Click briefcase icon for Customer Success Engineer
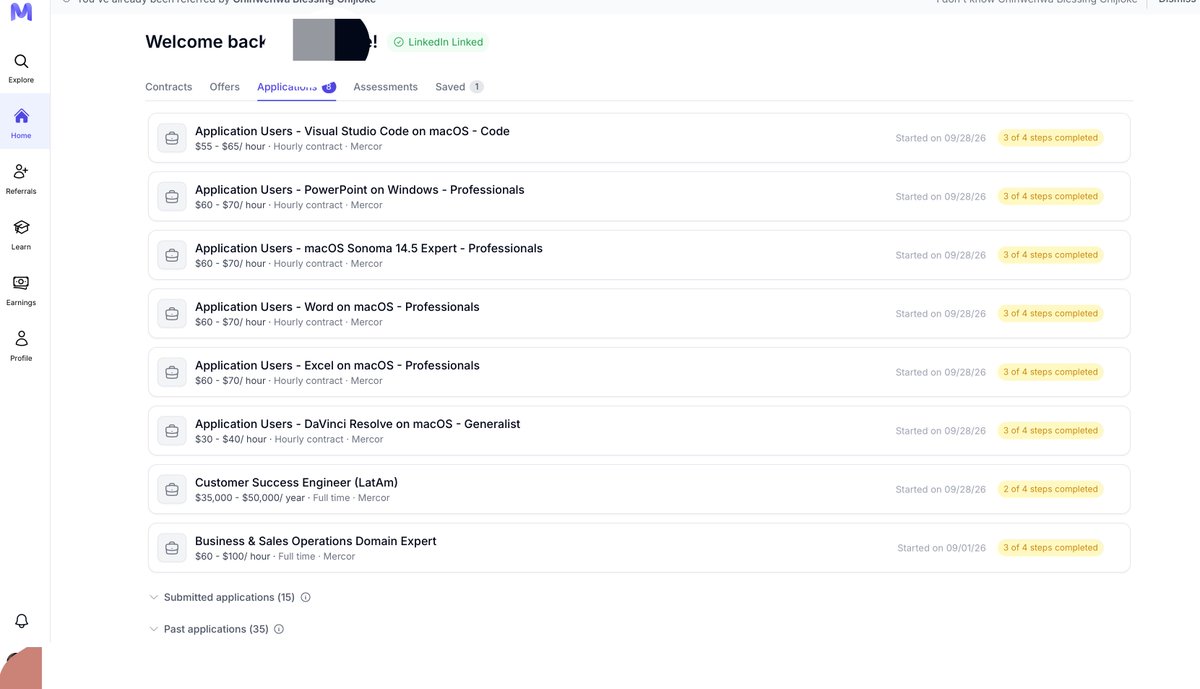 (172, 489)
